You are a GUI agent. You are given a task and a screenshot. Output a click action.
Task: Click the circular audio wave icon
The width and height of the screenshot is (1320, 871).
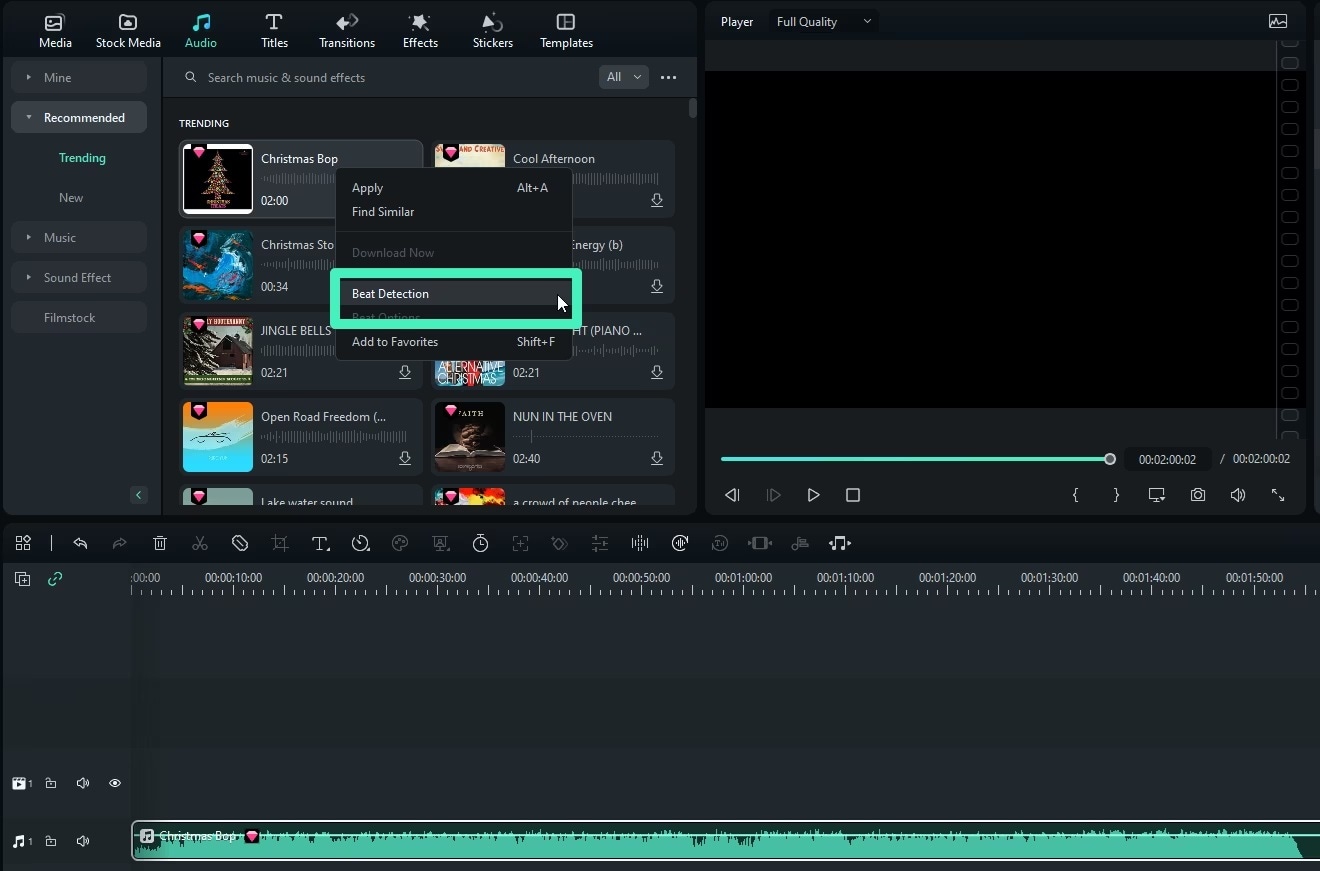tap(680, 543)
